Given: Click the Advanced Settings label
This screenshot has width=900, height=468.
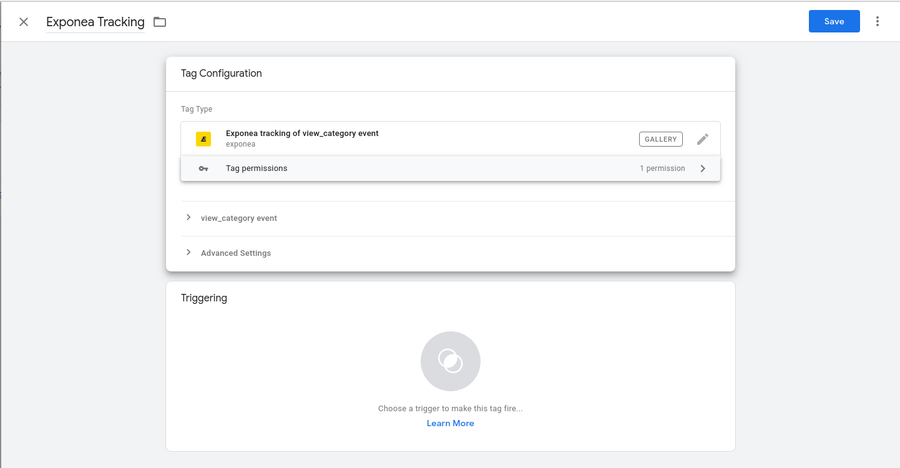Looking at the screenshot, I should pyautogui.click(x=236, y=253).
